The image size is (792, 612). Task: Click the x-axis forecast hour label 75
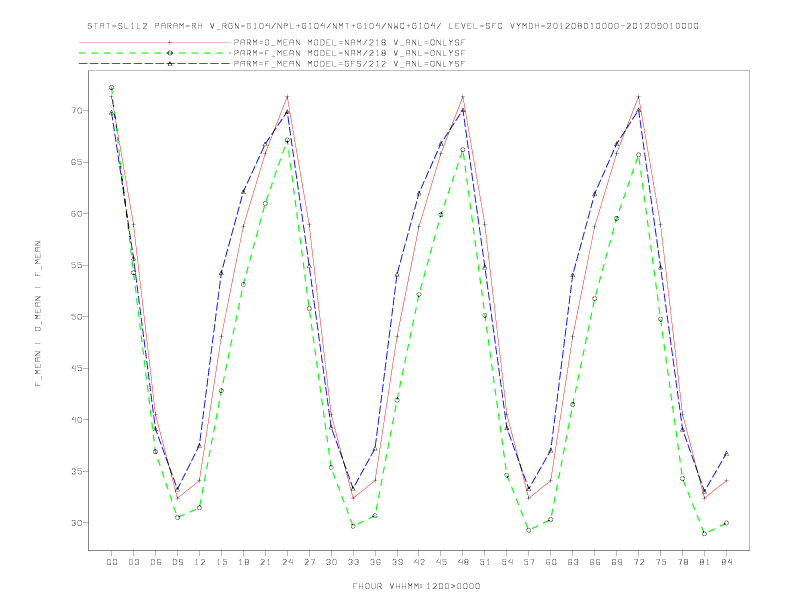pos(661,562)
